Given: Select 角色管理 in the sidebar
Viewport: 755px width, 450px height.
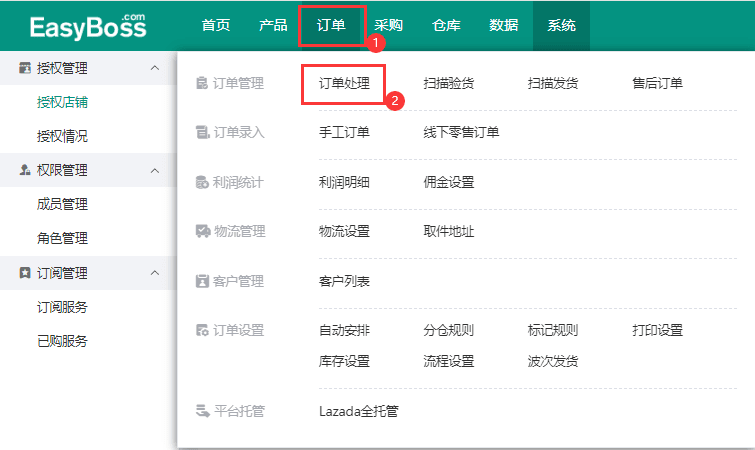Looking at the screenshot, I should [x=62, y=238].
